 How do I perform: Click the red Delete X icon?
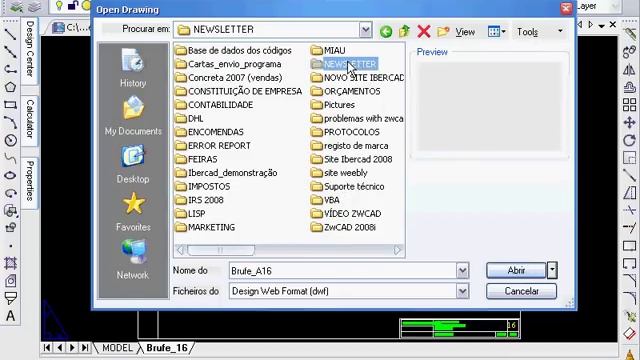click(424, 31)
